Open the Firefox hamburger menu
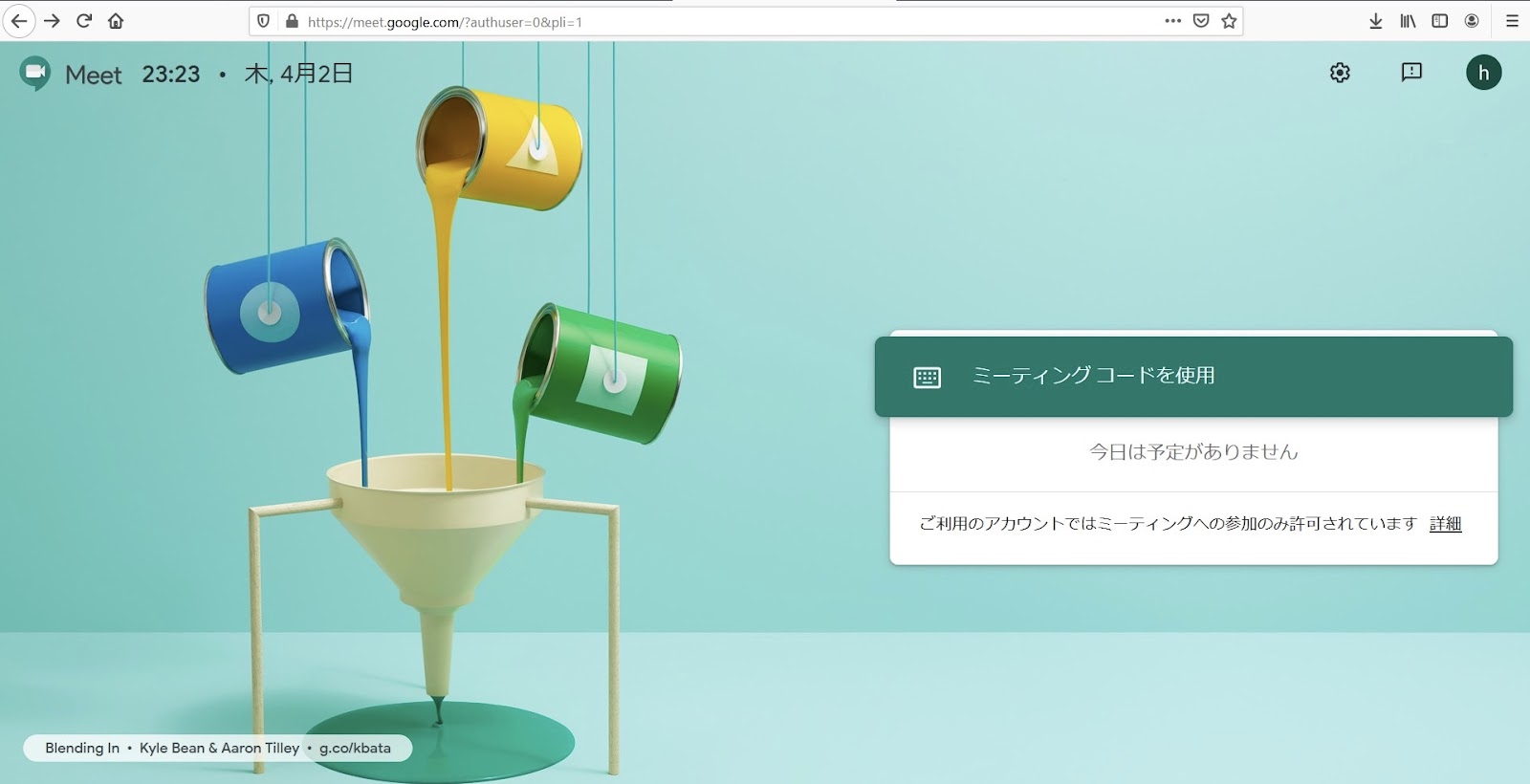 [1512, 21]
